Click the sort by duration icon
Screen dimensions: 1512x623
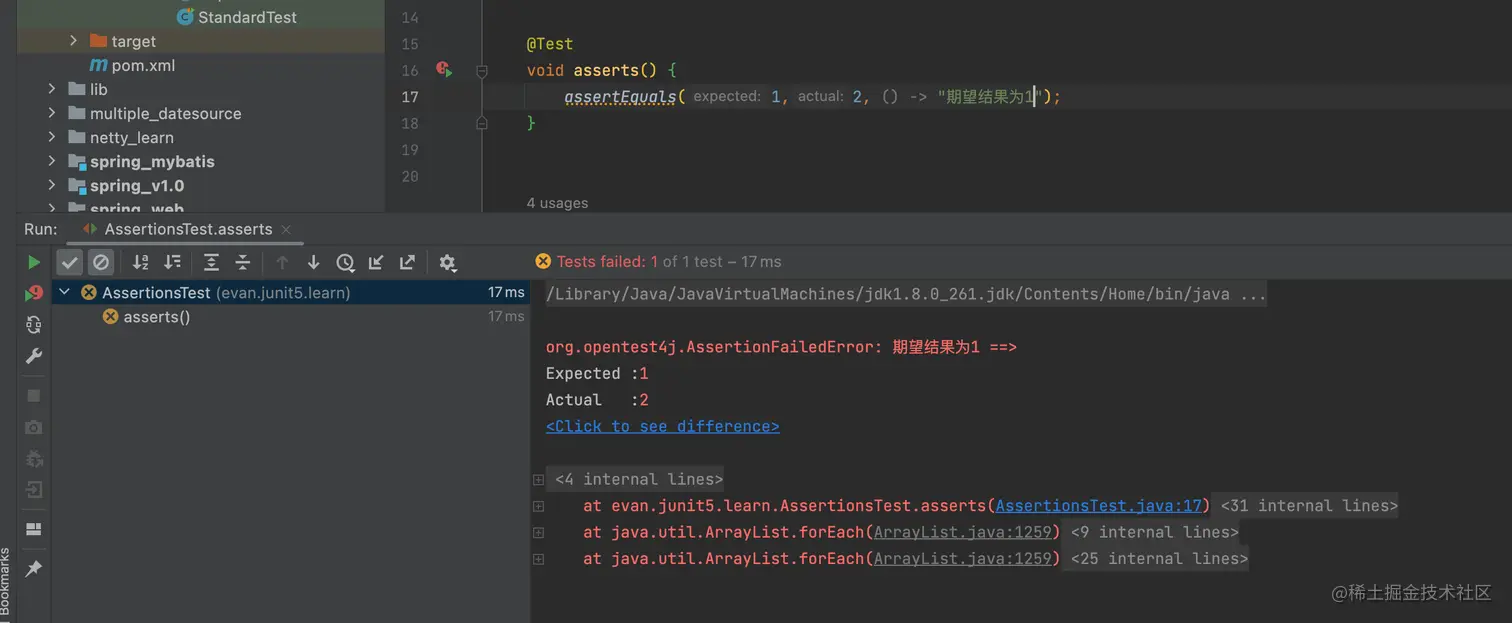click(x=171, y=262)
